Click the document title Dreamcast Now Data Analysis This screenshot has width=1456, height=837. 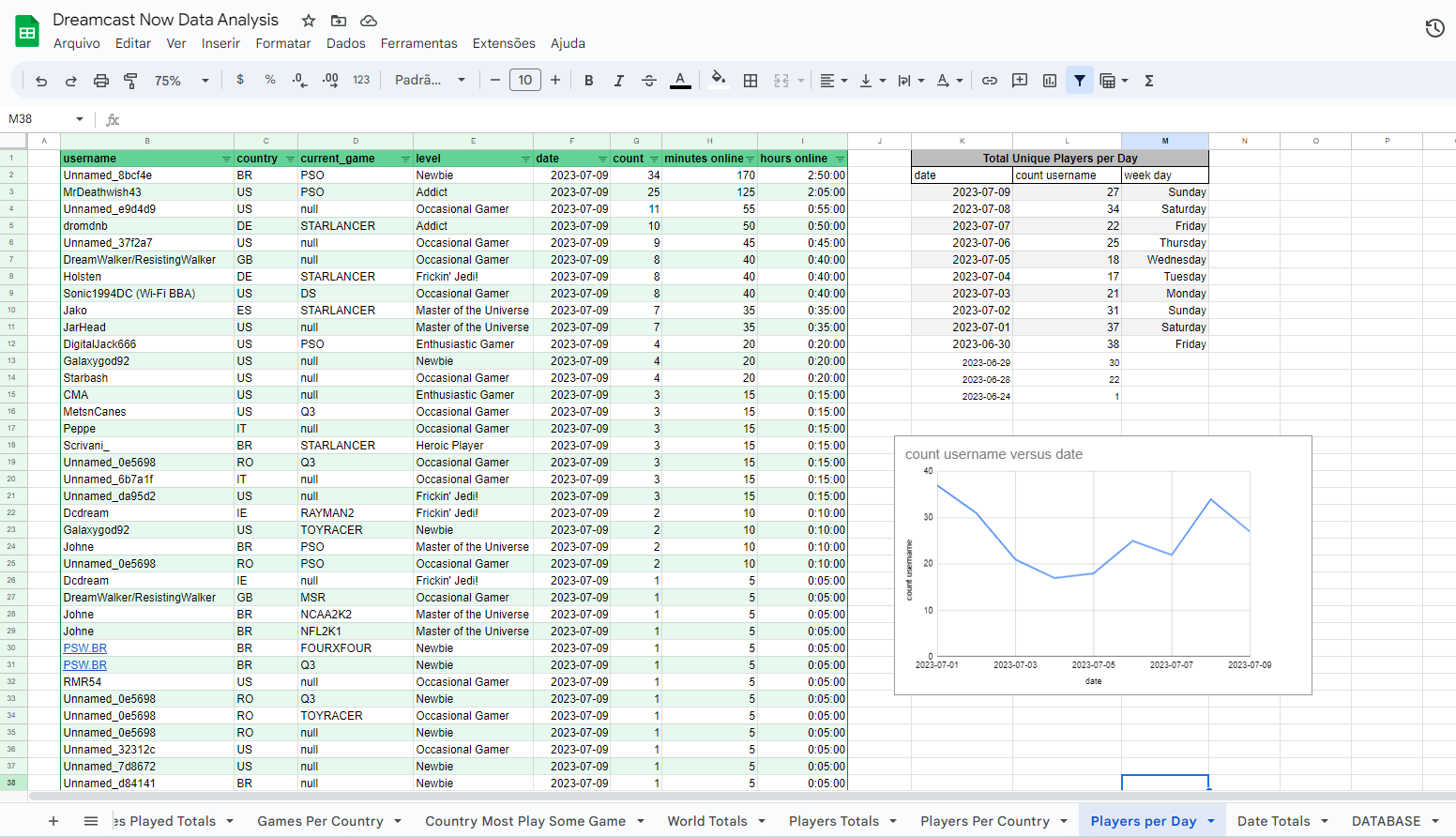click(x=165, y=20)
